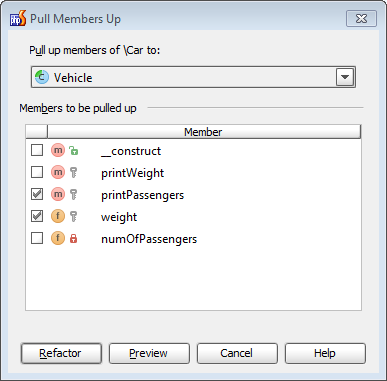Image resolution: width=387 pixels, height=381 pixels.
Task: Uncheck the printPassengers checkbox
Action: click(x=37, y=194)
